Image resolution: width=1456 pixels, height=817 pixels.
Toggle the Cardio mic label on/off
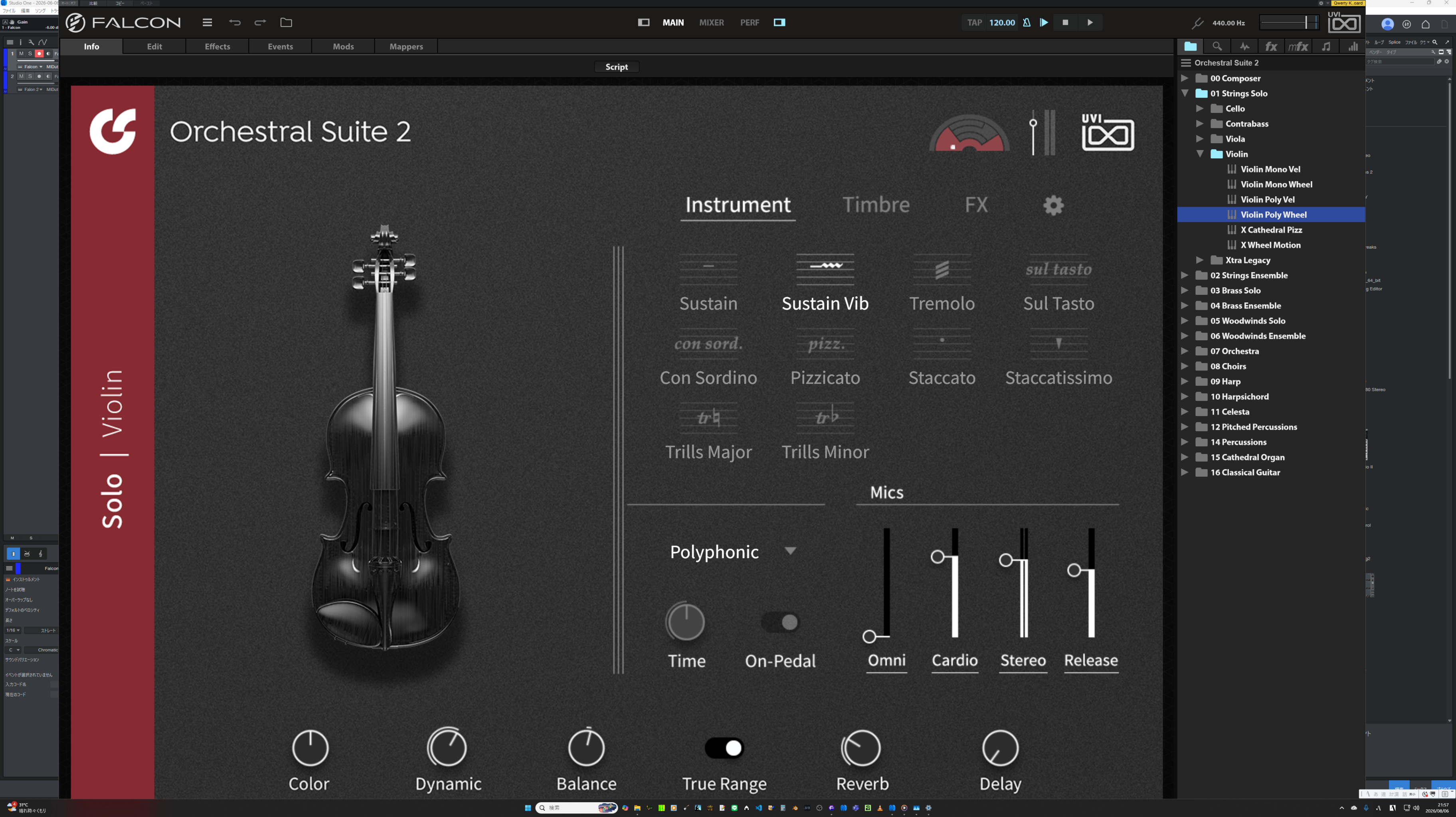coord(955,661)
